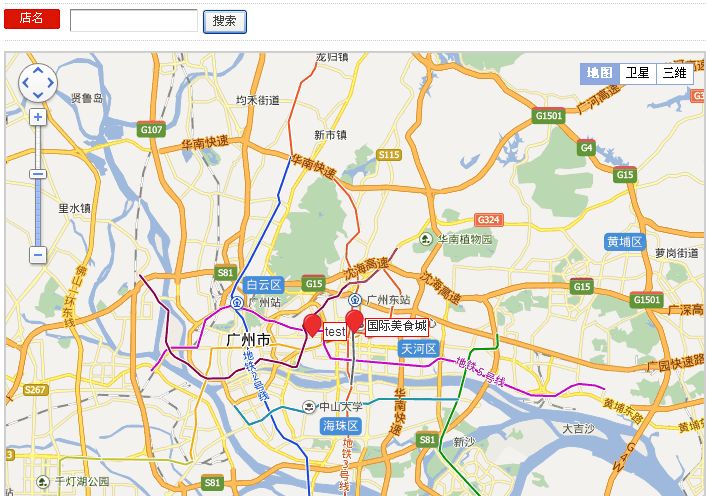Click the red 店名 label
The height and width of the screenshot is (496, 706).
(x=32, y=19)
